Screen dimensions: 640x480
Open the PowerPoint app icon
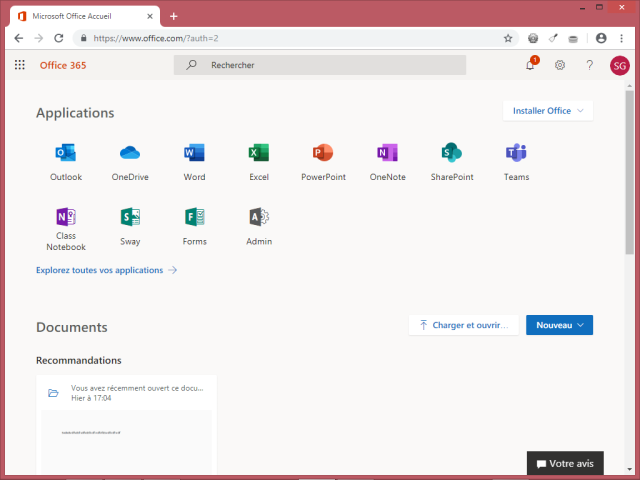point(323,153)
